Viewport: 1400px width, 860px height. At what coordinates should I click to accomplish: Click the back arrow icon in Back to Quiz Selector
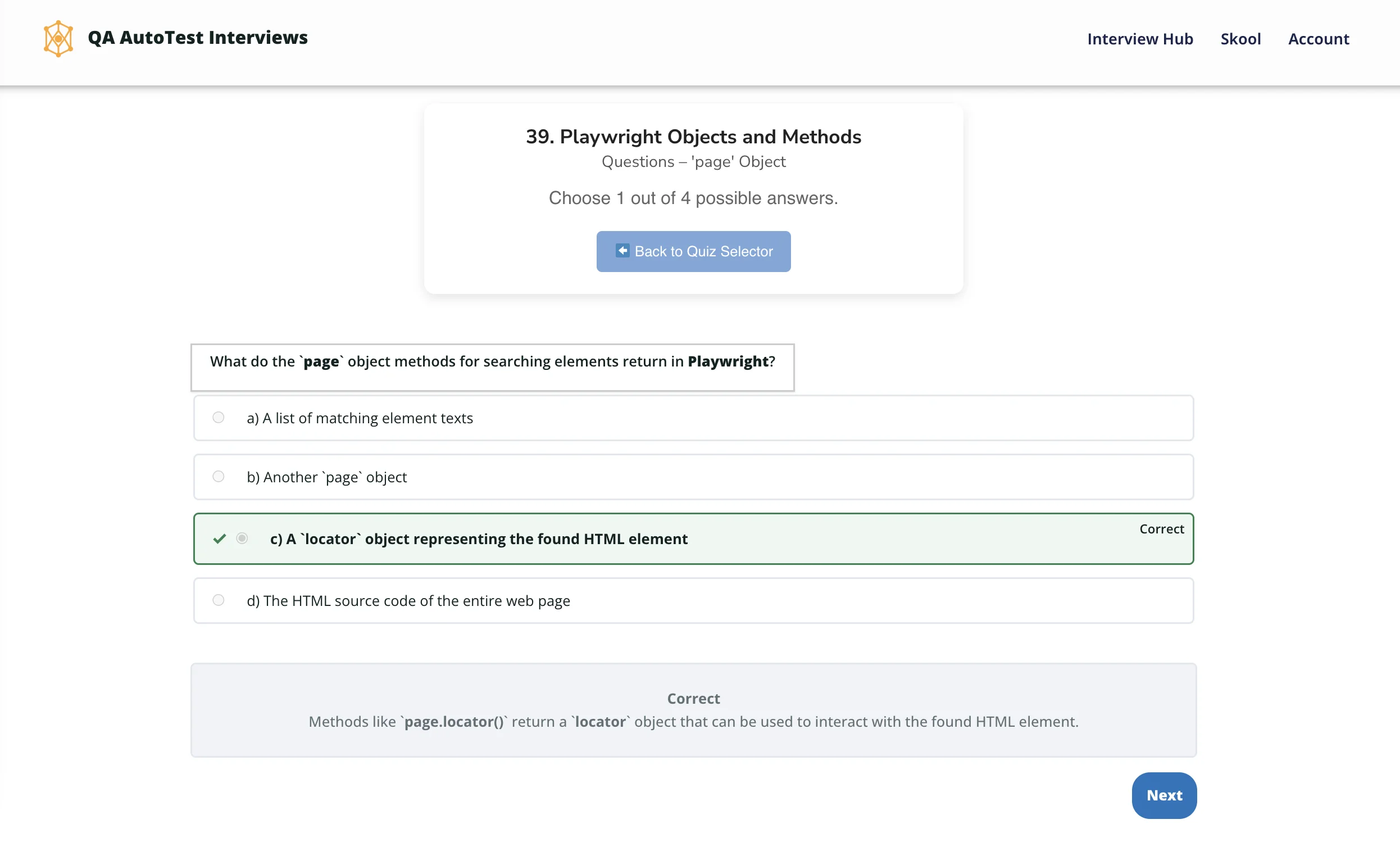(x=622, y=251)
